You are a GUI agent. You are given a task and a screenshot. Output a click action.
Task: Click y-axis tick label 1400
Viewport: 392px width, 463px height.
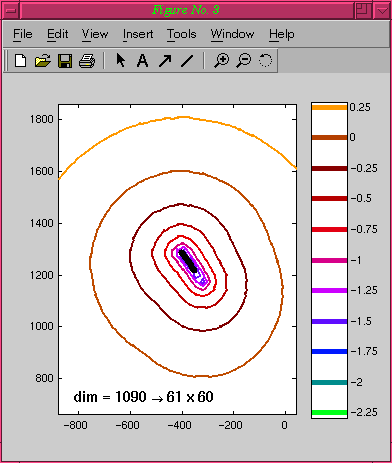(x=41, y=223)
